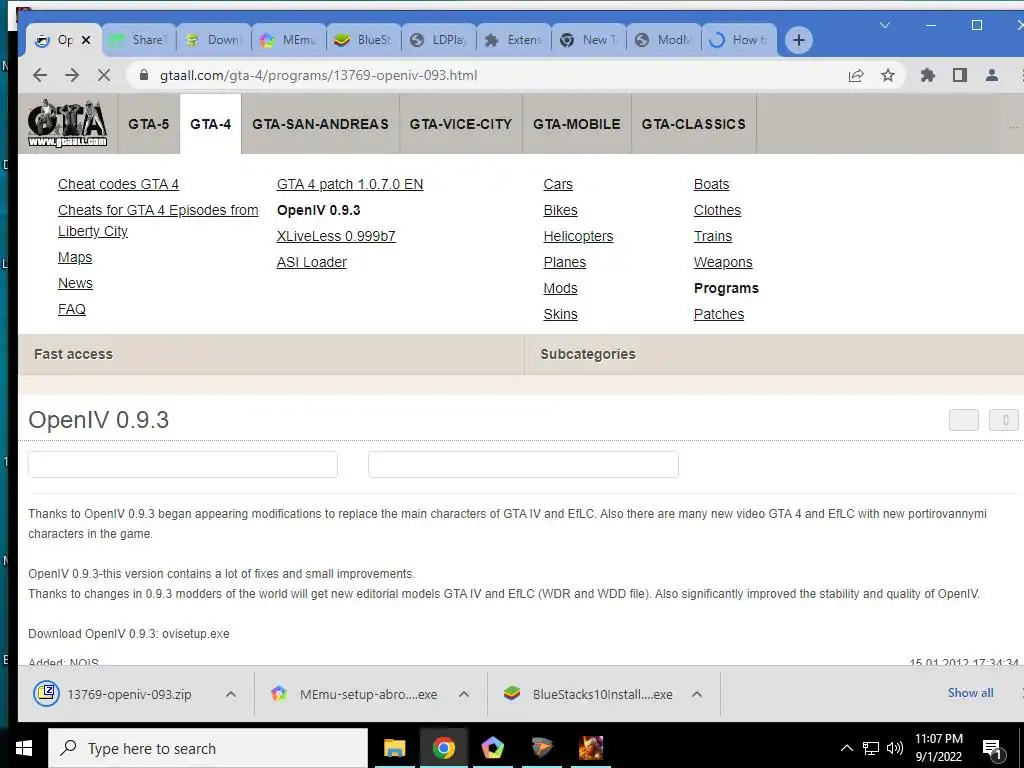1024x768 pixels.
Task: Go forward to next page
Action: 72,75
